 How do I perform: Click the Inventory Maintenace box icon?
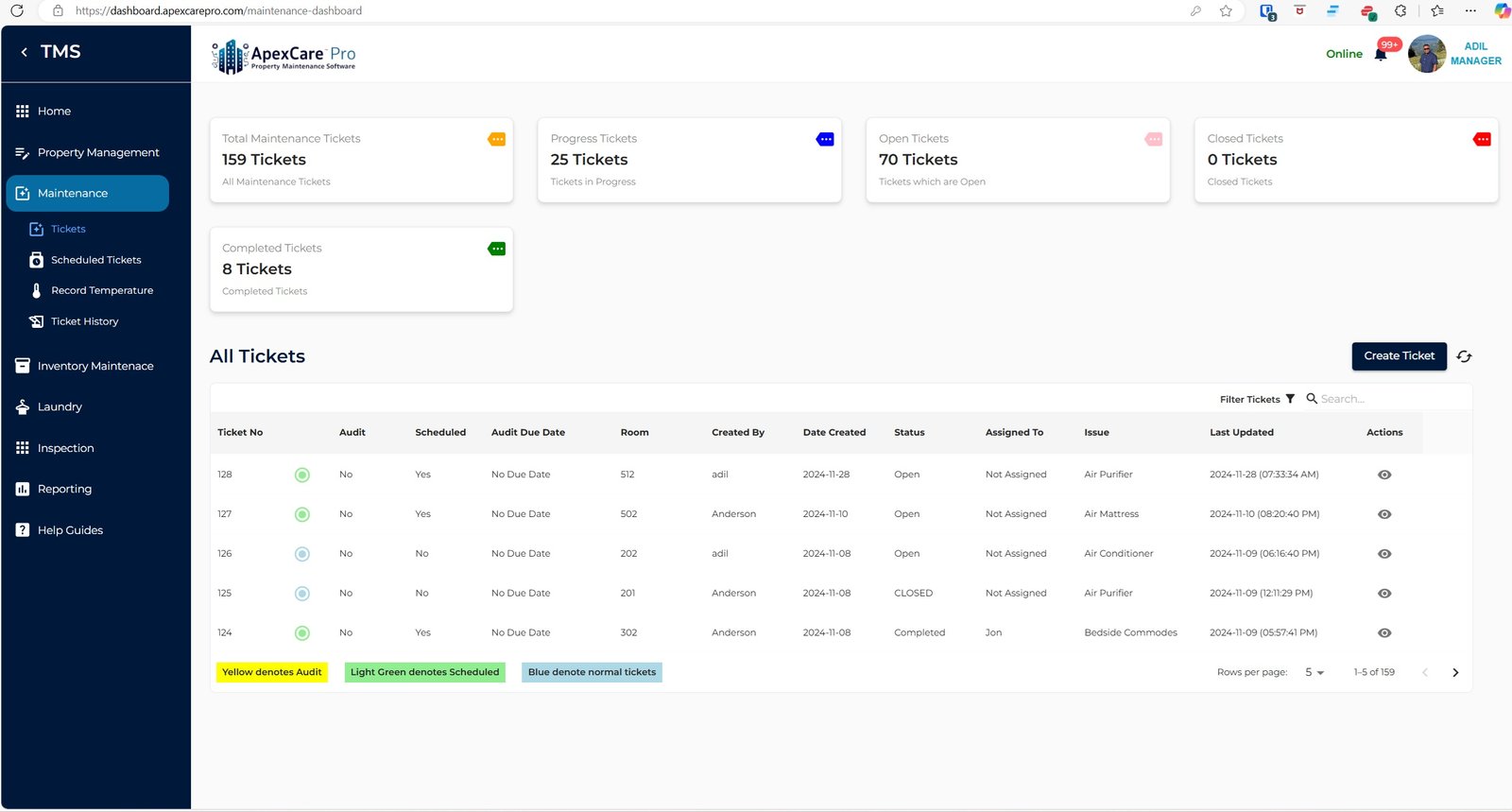[23, 366]
